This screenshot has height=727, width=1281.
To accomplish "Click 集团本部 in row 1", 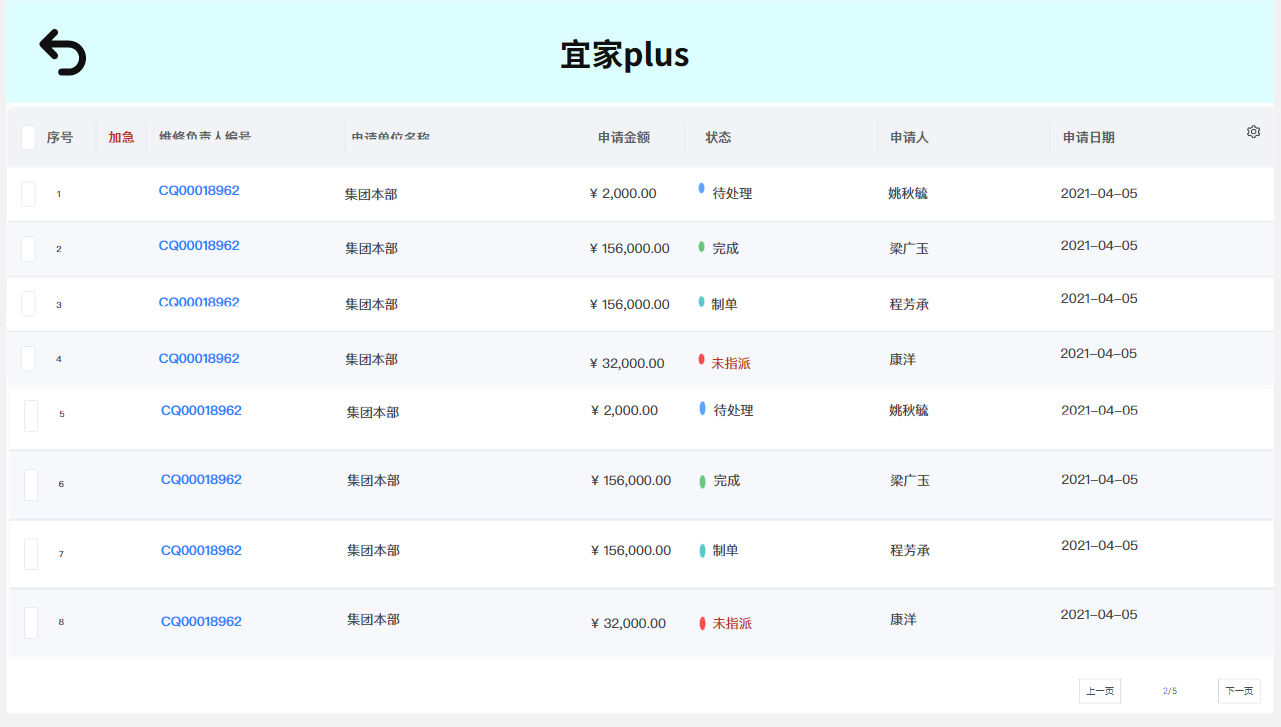I will pyautogui.click(x=371, y=194).
